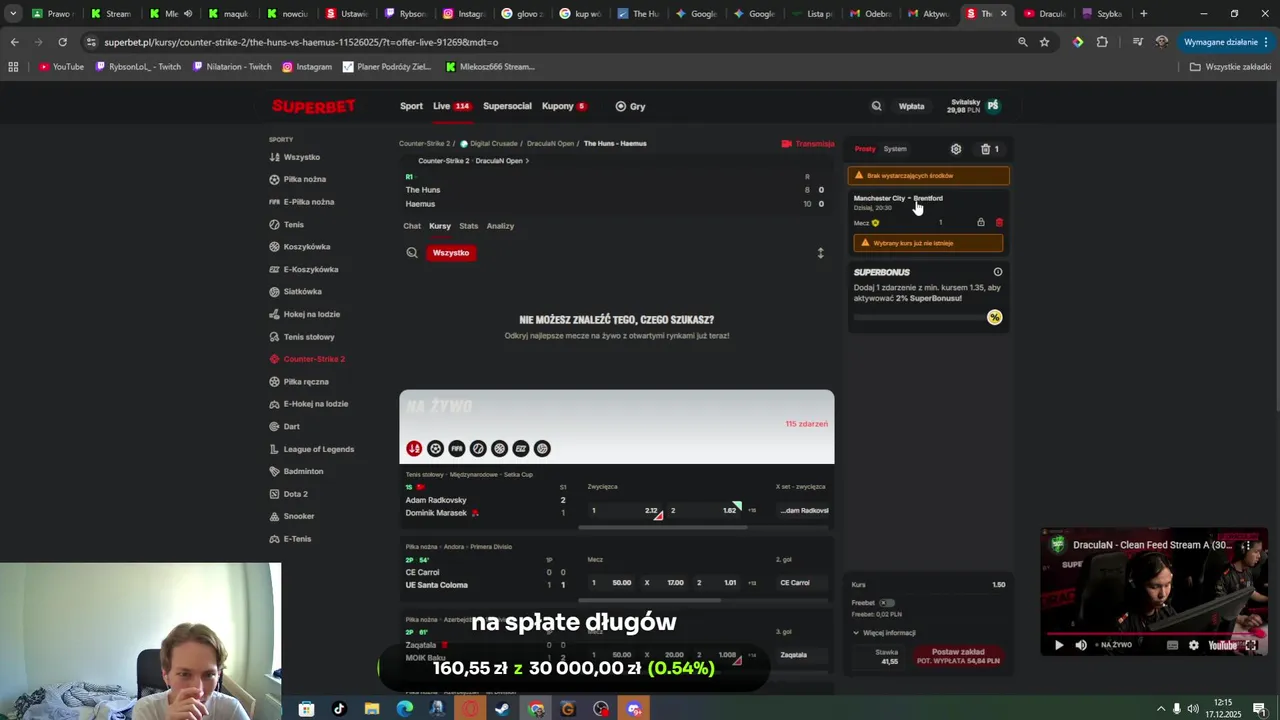This screenshot has width=1280, height=720.
Task: Select football icon in live sports filter
Action: click(435, 448)
